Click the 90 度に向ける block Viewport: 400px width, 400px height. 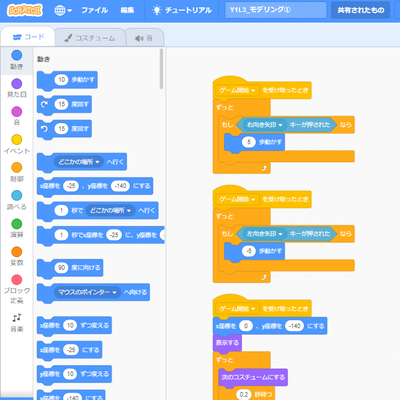[70, 268]
